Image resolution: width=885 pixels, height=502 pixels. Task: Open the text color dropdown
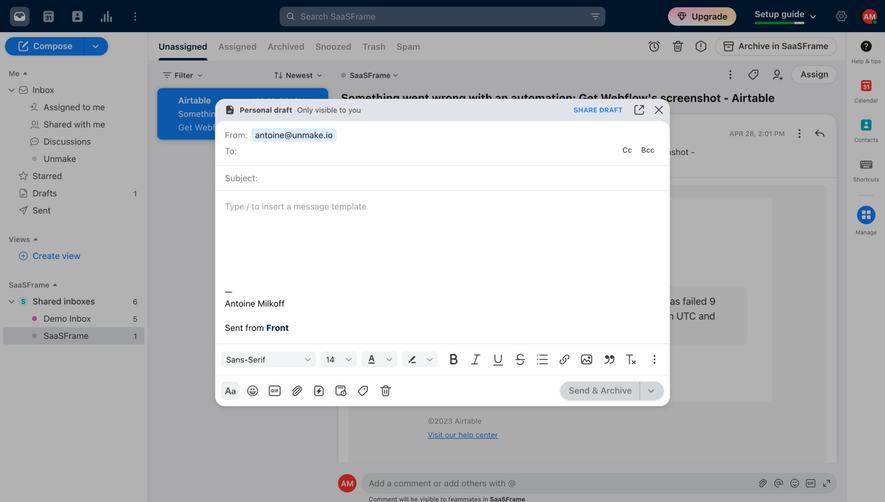pos(379,360)
